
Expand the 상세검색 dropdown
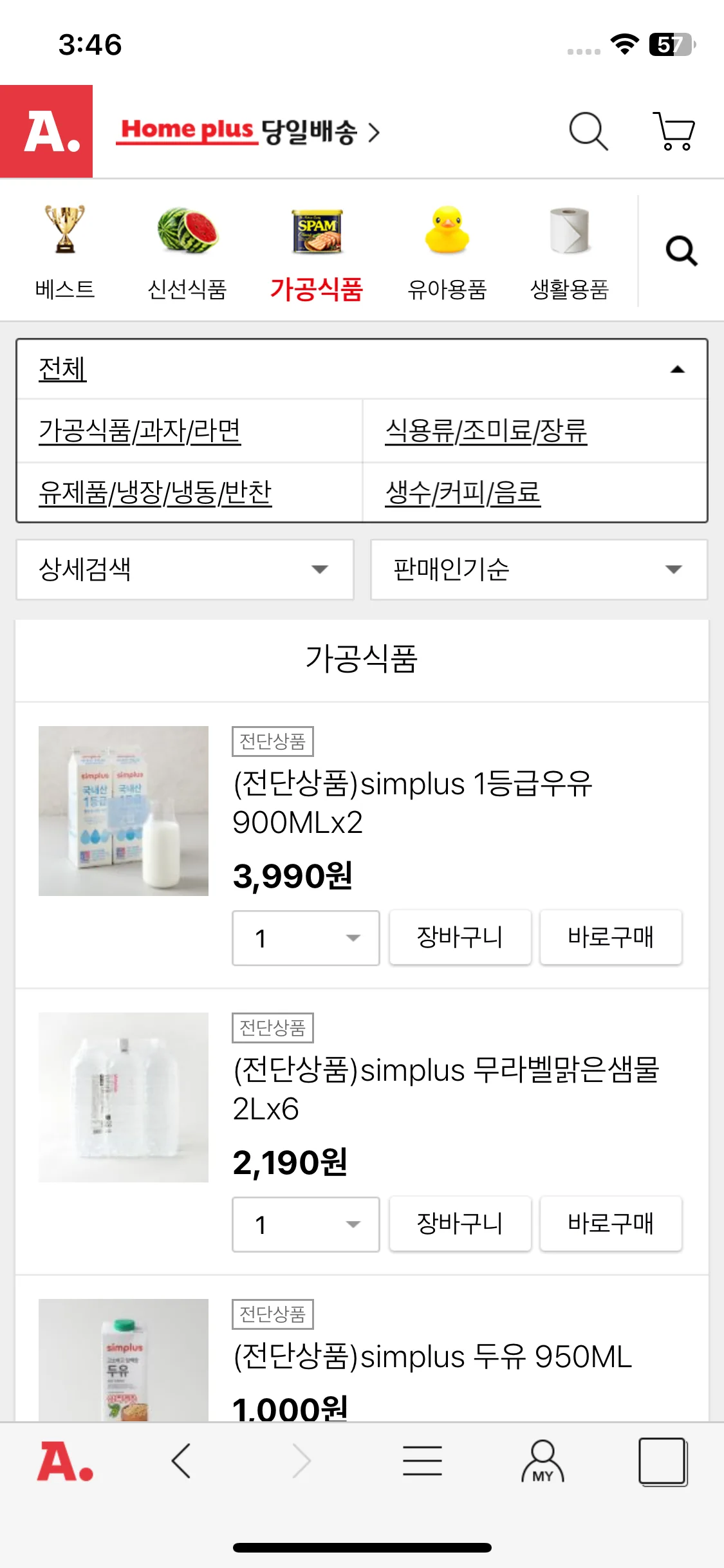pyautogui.click(x=185, y=570)
